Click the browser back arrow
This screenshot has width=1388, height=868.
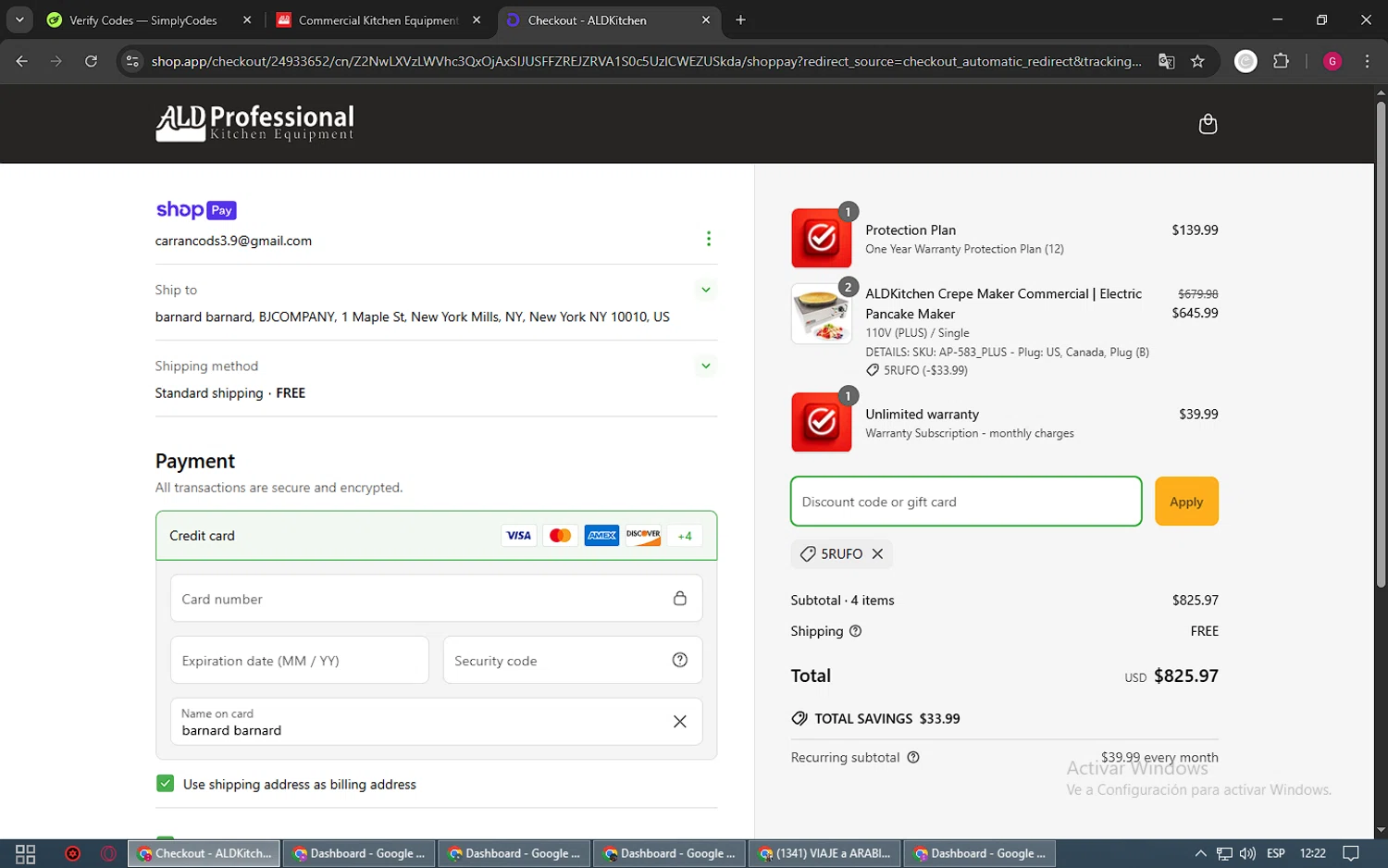click(22, 61)
